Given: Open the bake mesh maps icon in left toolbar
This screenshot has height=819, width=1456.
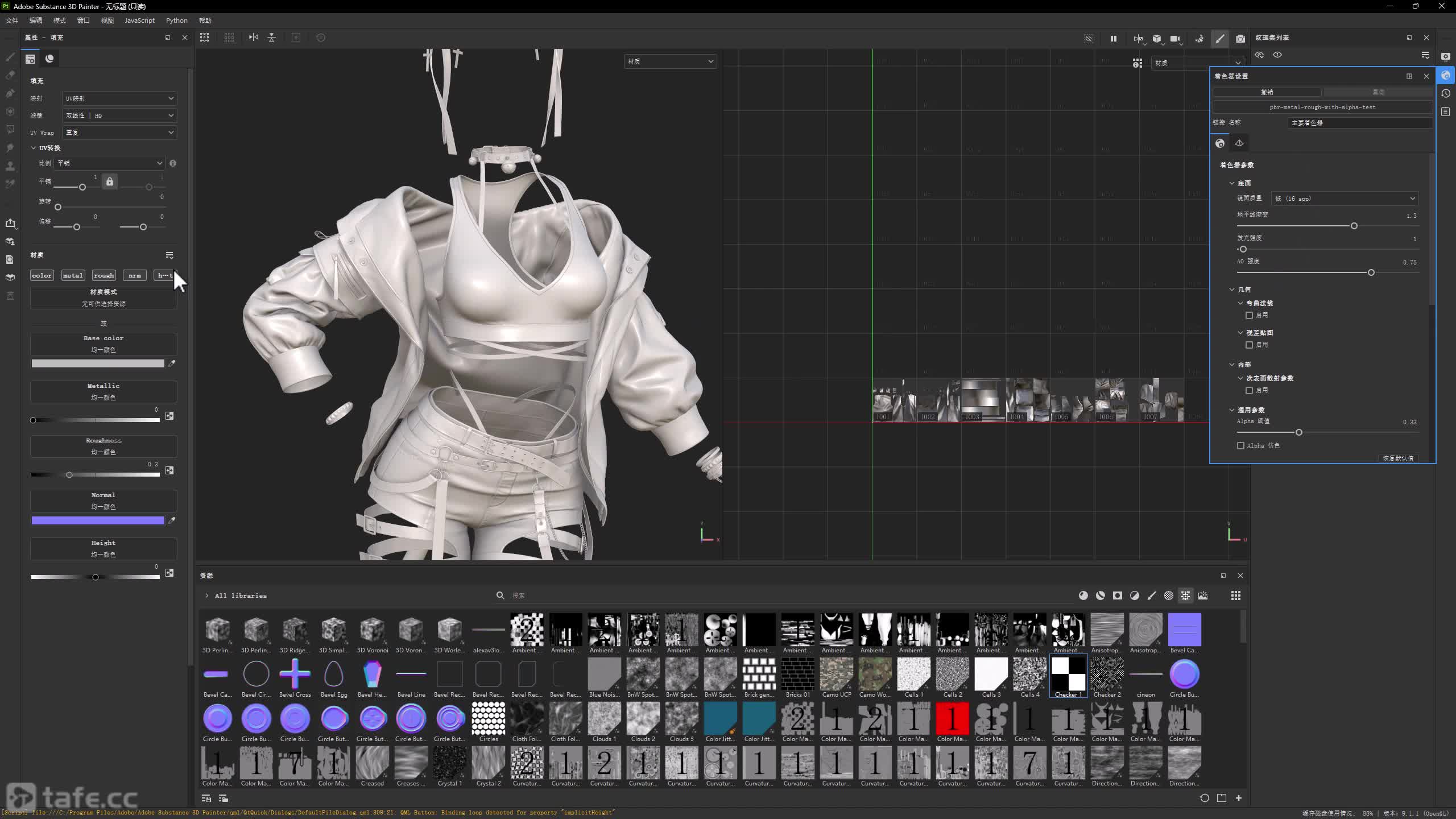Looking at the screenshot, I should [x=10, y=241].
